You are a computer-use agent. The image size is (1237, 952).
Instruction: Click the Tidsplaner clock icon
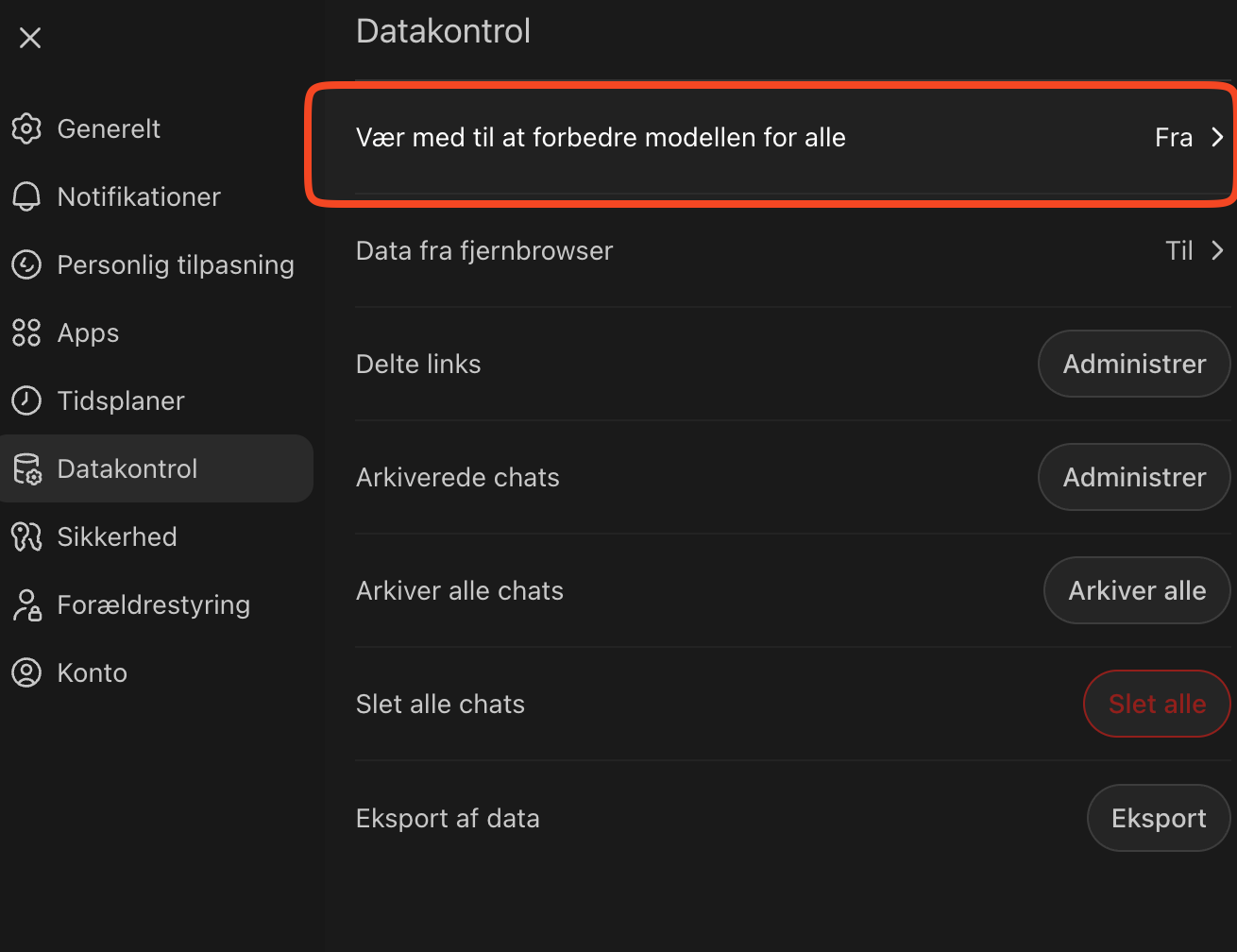tap(26, 400)
